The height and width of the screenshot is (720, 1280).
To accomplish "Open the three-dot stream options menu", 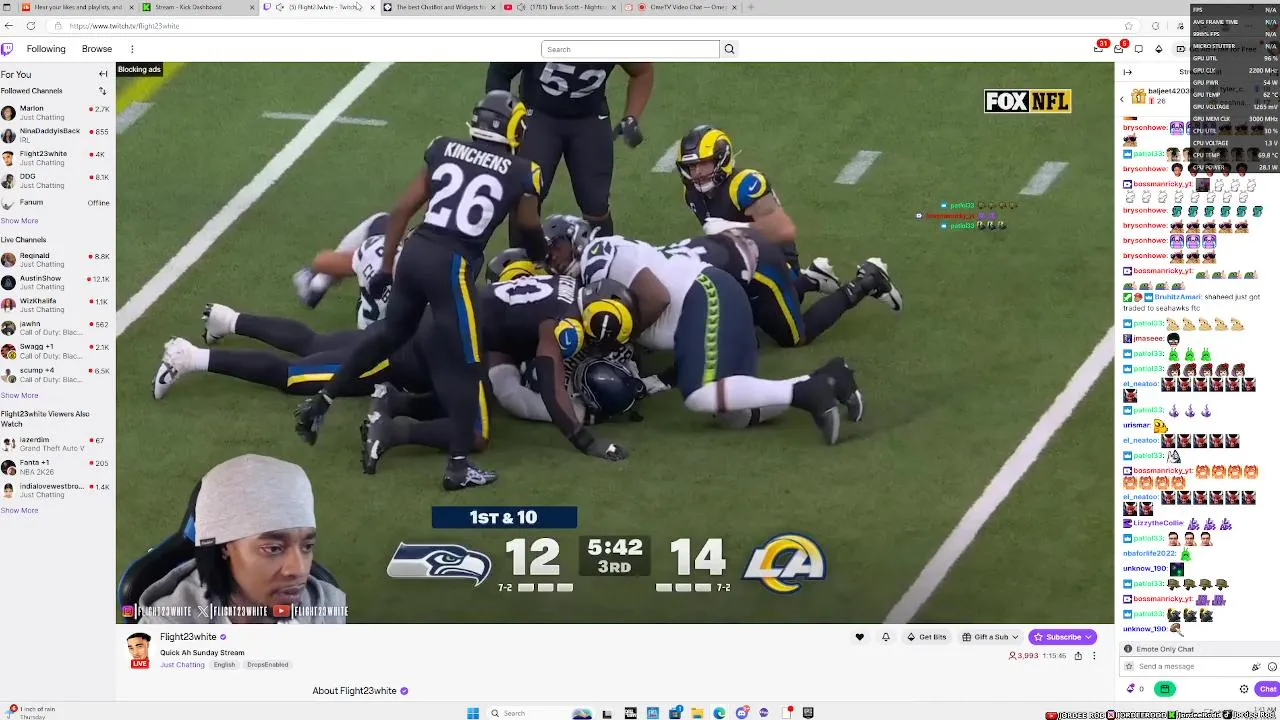I will tap(1094, 656).
